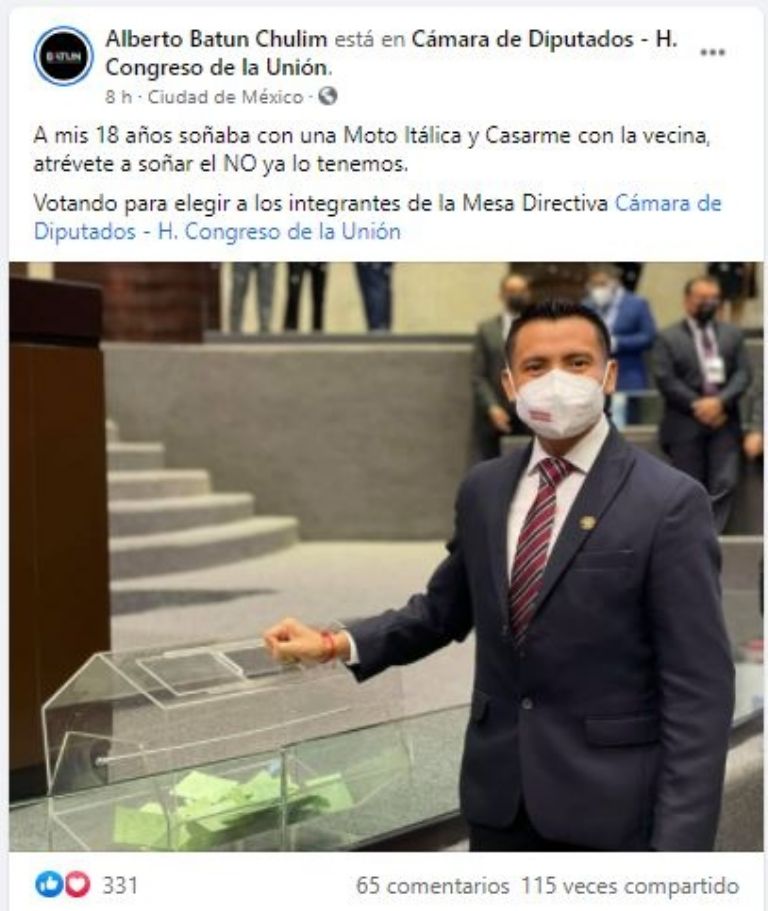Screen dimensions: 768x911
Task: Open the 331 reactions count
Action: pyautogui.click(x=120, y=885)
